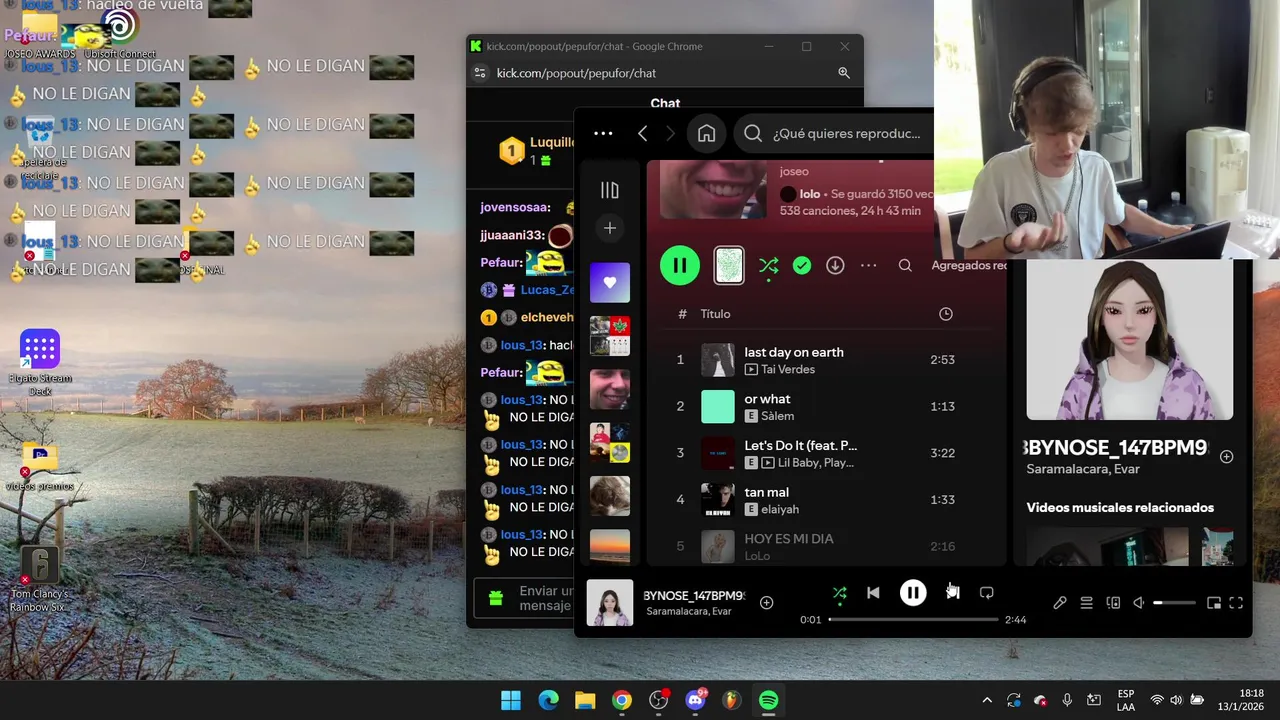
Task: Open the 'Videos musicales relacionados' heading
Action: [1120, 508]
